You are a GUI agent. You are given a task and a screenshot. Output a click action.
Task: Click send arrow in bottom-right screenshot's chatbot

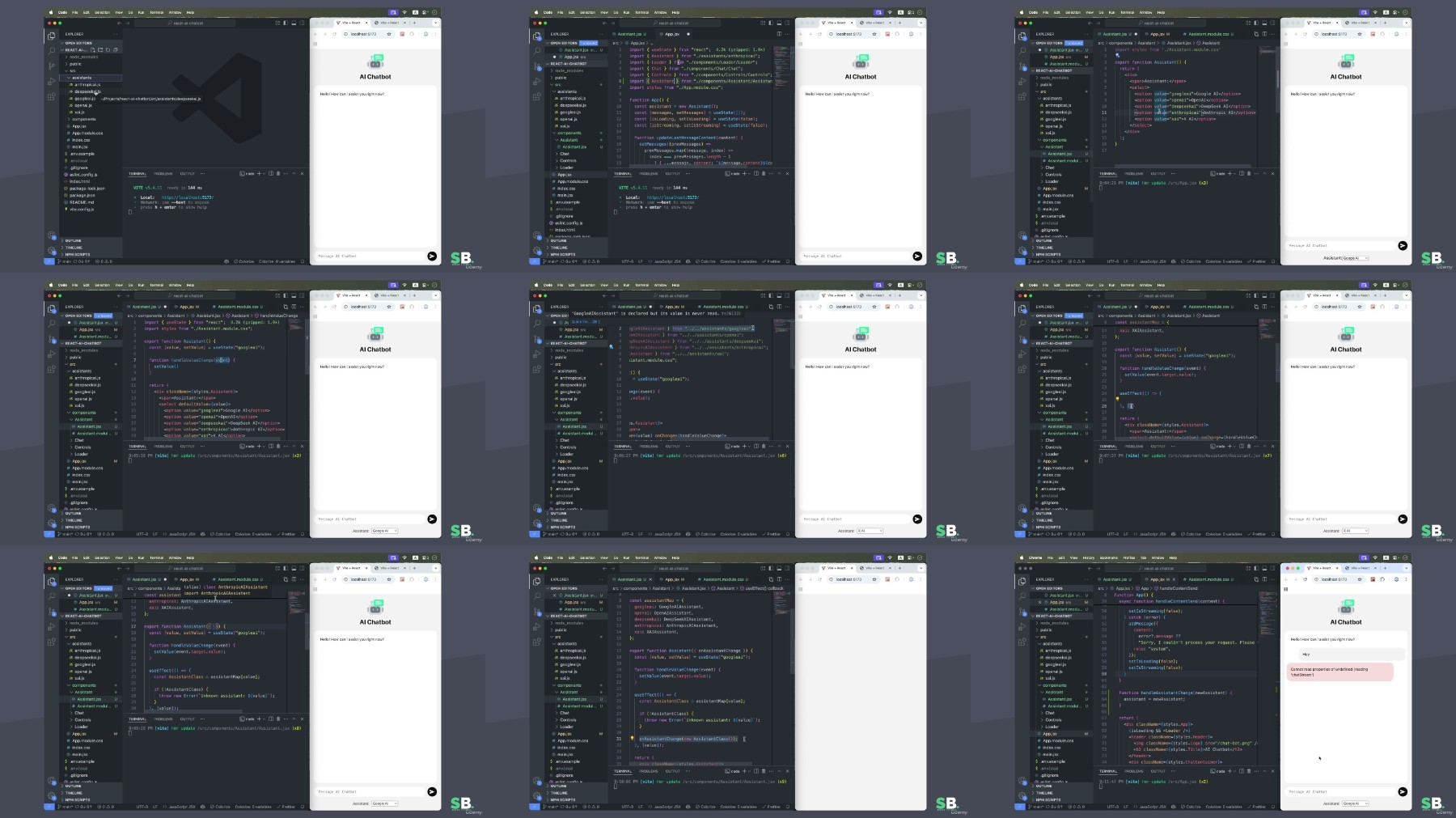1403,791
